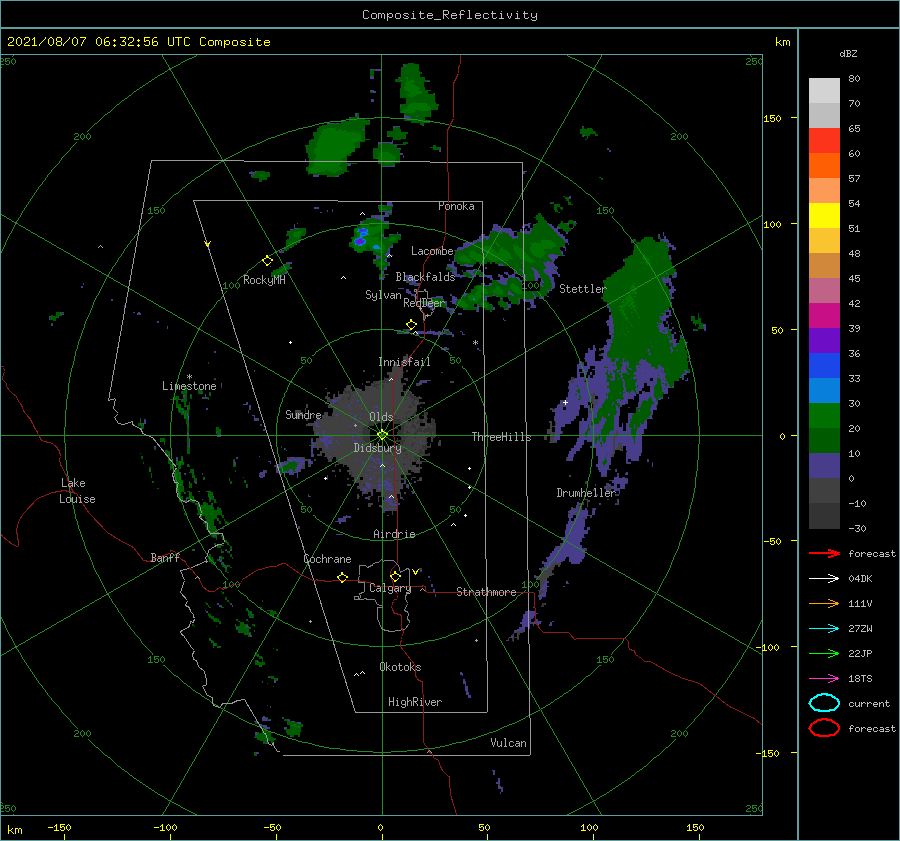Click the yellow diamond marker near RockyMH

(267, 261)
